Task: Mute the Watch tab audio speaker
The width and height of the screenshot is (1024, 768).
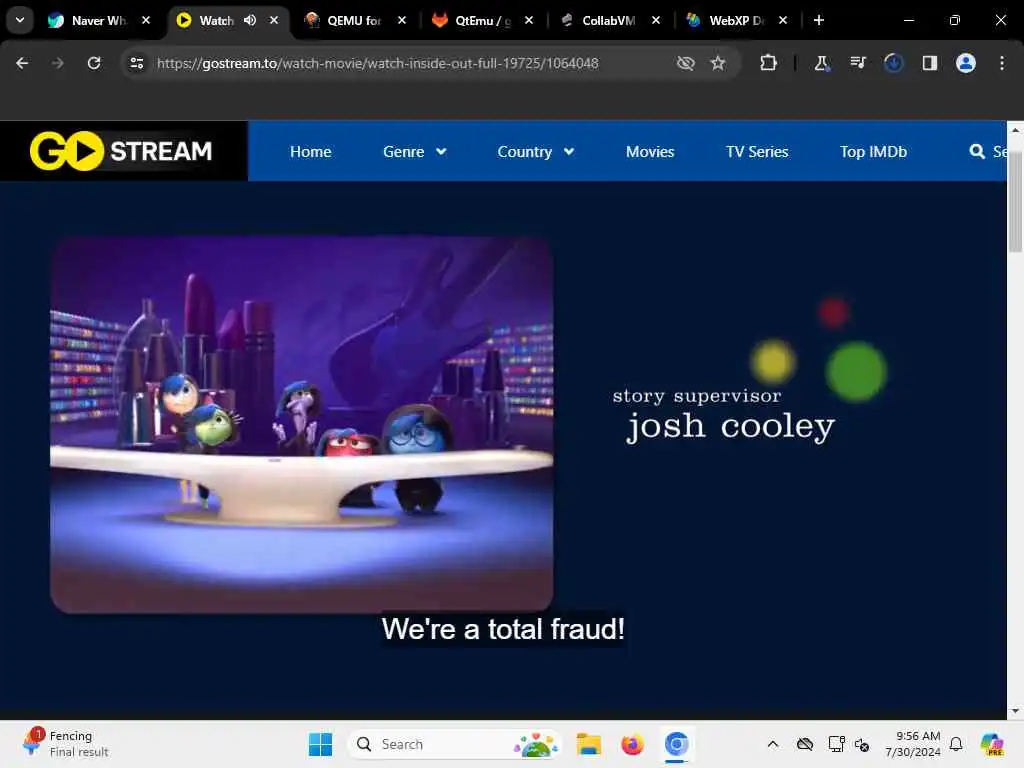Action: point(250,20)
